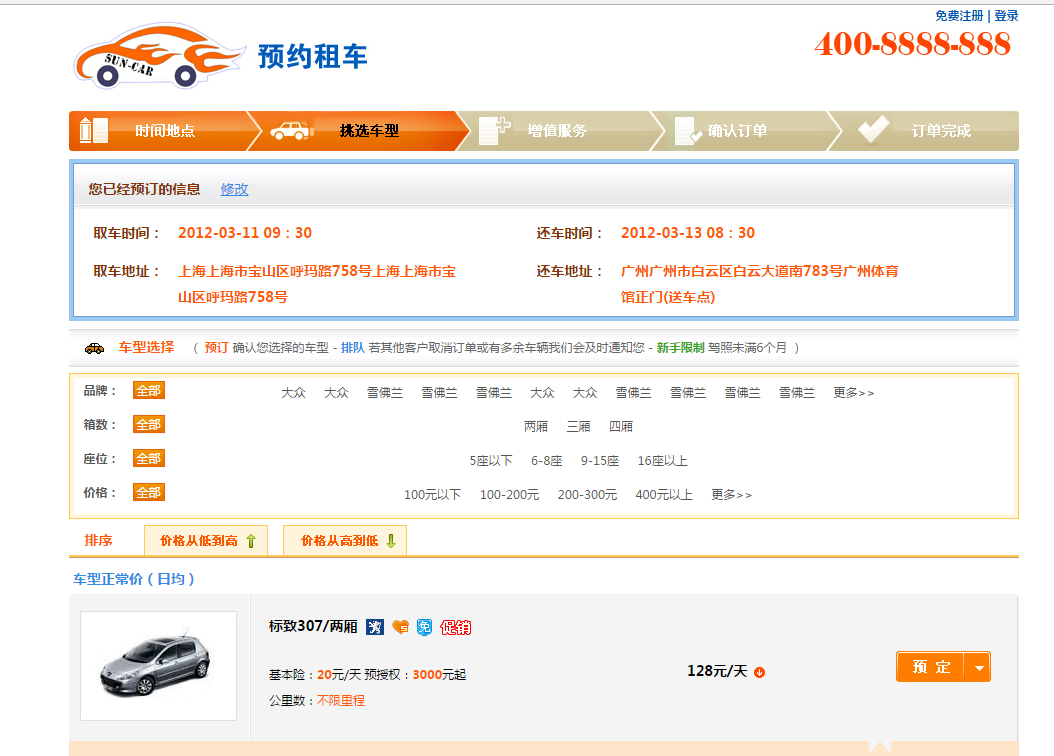Click the red 促销 promotion badge
Image resolution: width=1054 pixels, height=756 pixels.
coord(456,628)
